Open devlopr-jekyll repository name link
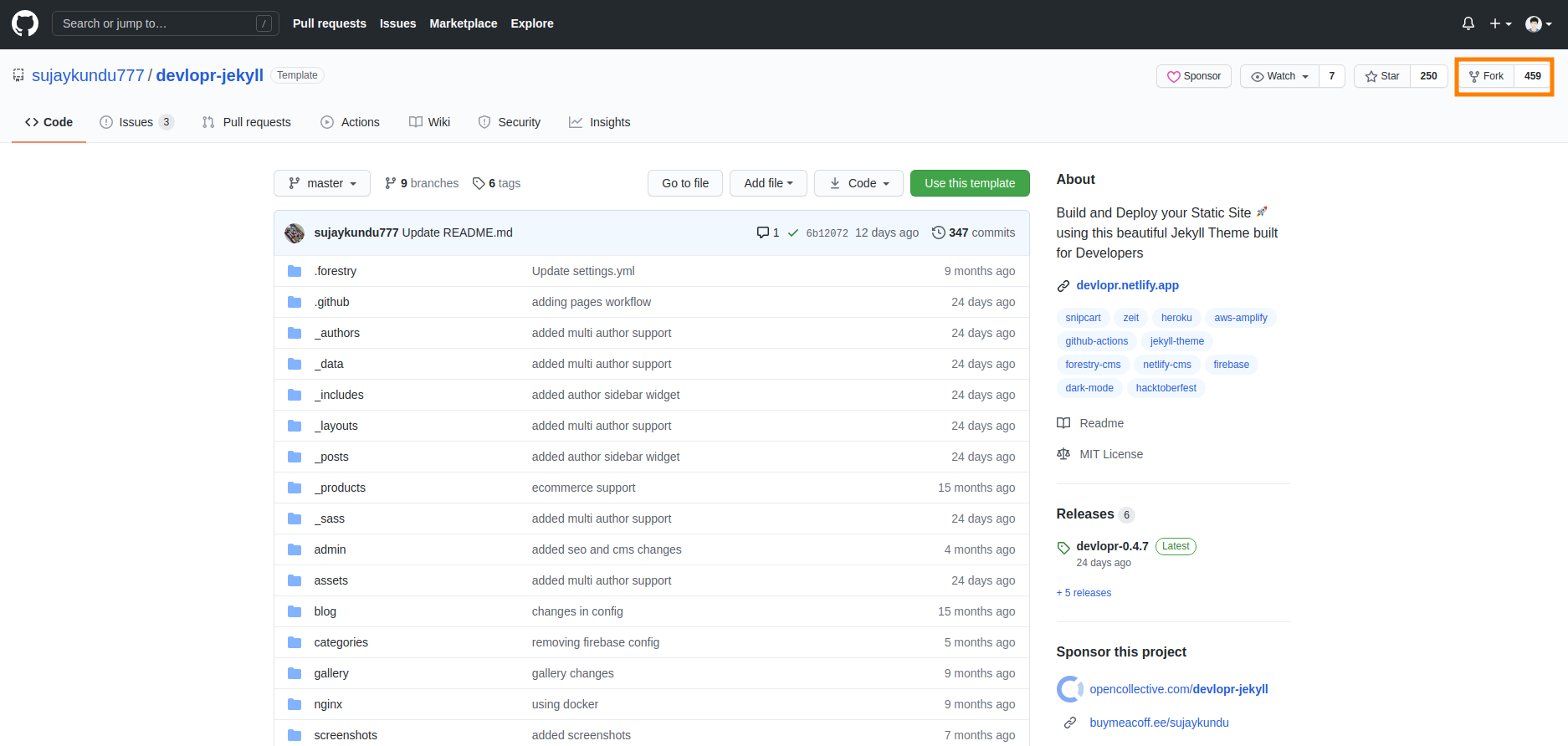 point(210,75)
